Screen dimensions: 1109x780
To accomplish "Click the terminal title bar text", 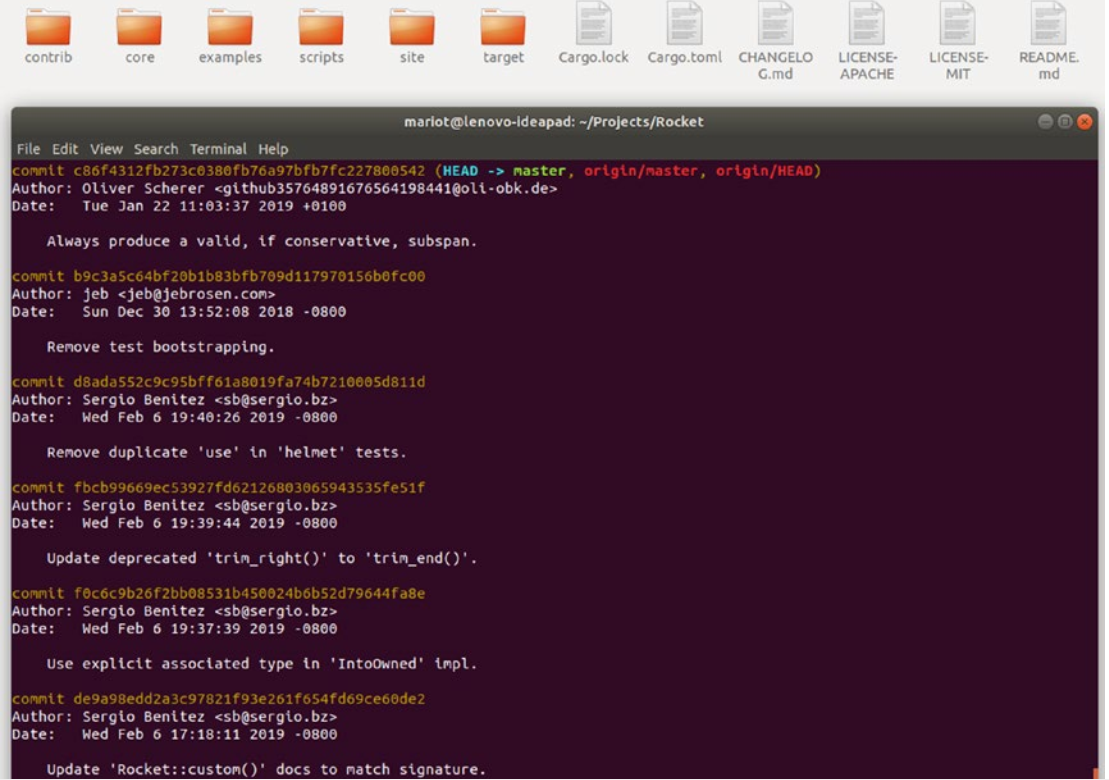I will click(x=554, y=122).
